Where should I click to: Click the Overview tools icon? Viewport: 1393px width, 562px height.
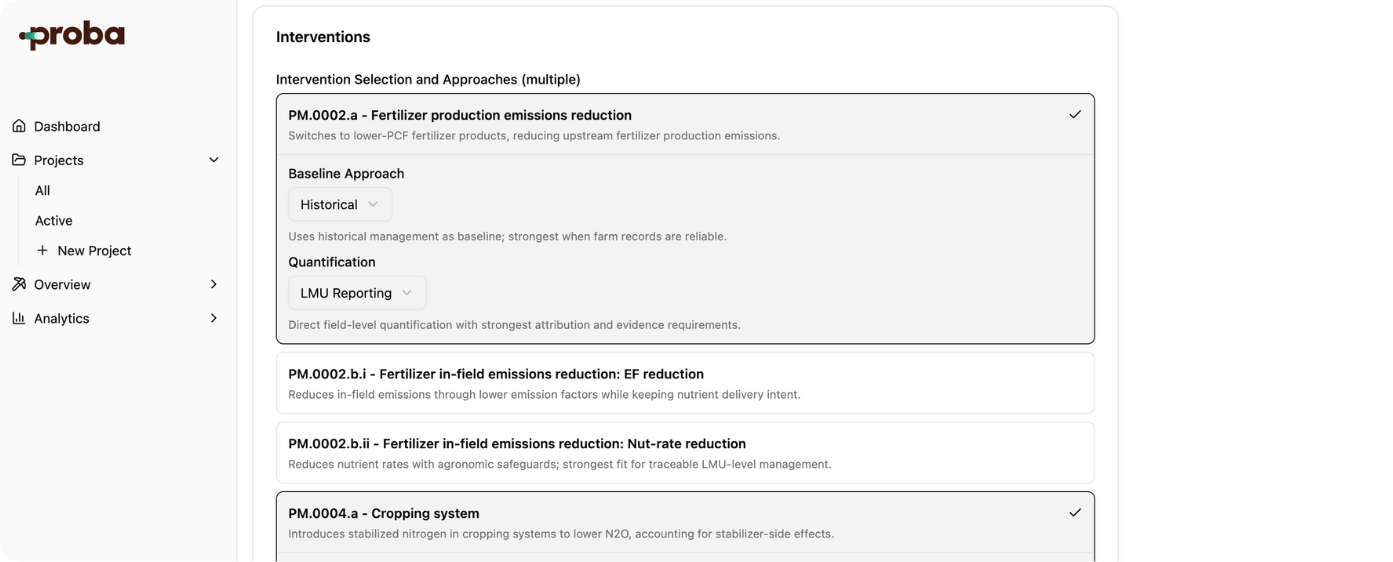coord(19,284)
